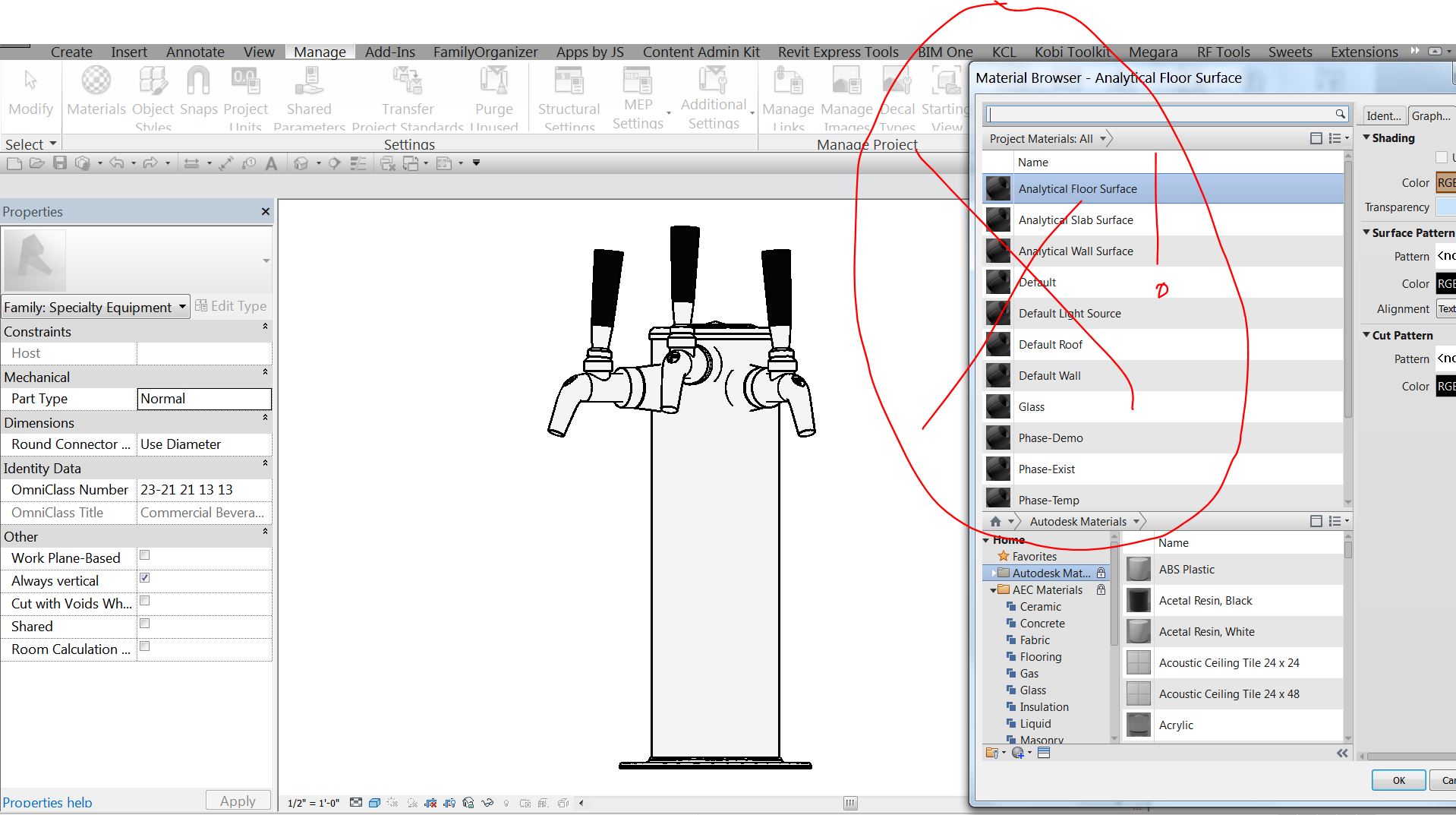Select the Object Styles tool
The width and height of the screenshot is (1456, 815).
(x=153, y=91)
